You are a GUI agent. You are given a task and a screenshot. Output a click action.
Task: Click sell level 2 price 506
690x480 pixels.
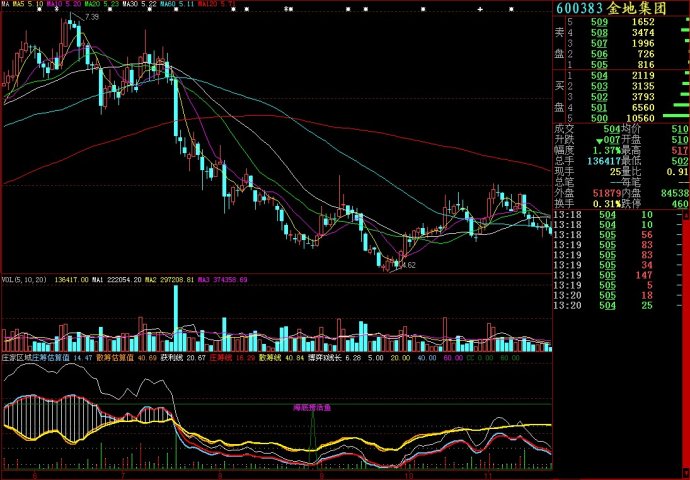click(599, 54)
